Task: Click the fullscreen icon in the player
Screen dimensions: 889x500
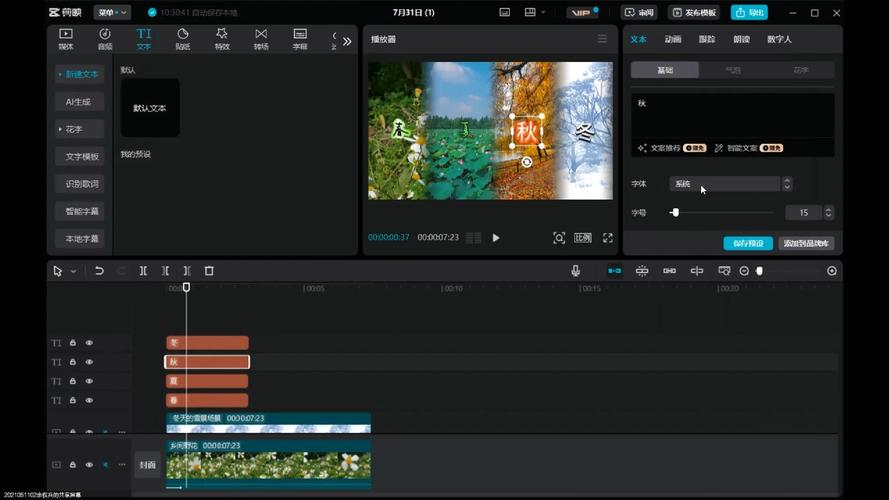Action: point(607,238)
